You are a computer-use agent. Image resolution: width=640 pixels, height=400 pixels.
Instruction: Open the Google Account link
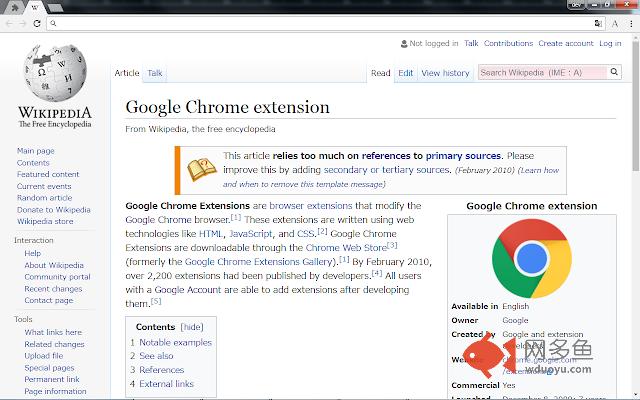188,290
